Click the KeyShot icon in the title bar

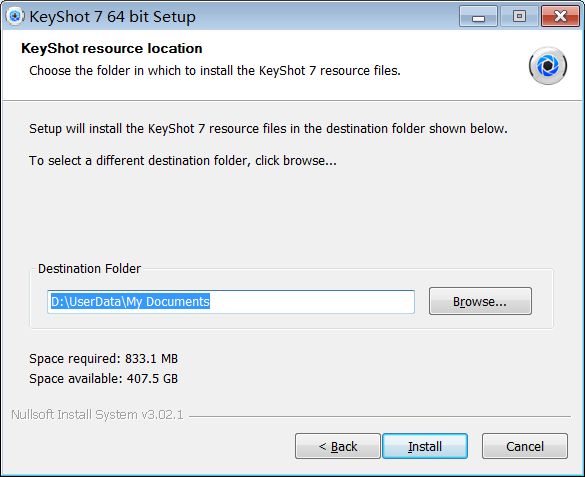tap(15, 16)
